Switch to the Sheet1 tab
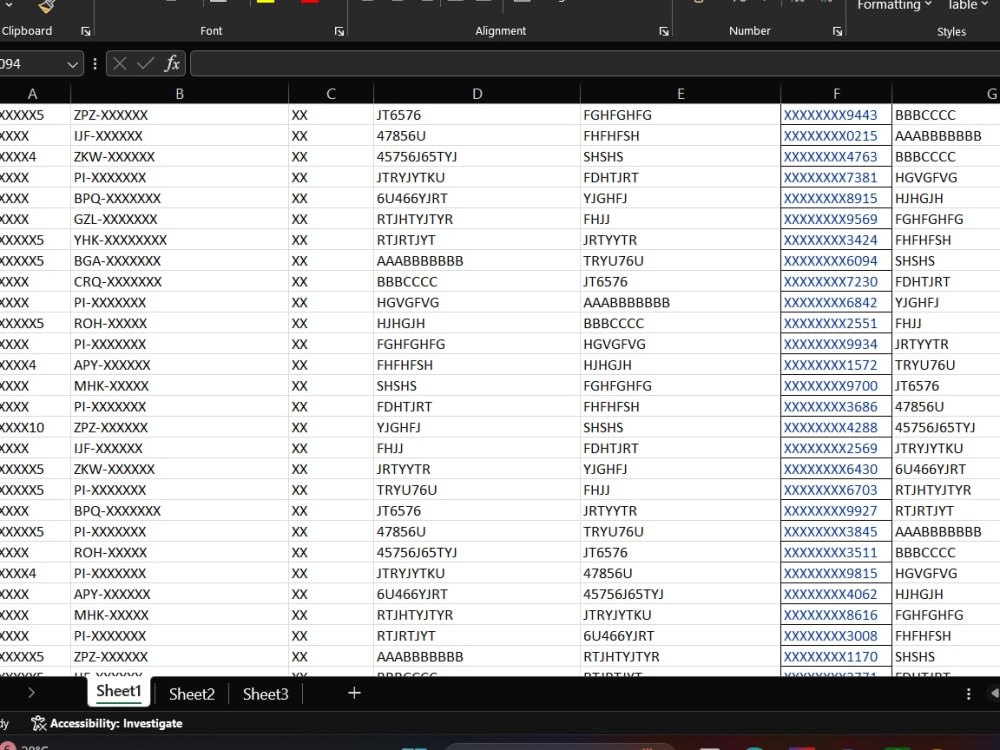Image resolution: width=1000 pixels, height=750 pixels. pyautogui.click(x=119, y=691)
